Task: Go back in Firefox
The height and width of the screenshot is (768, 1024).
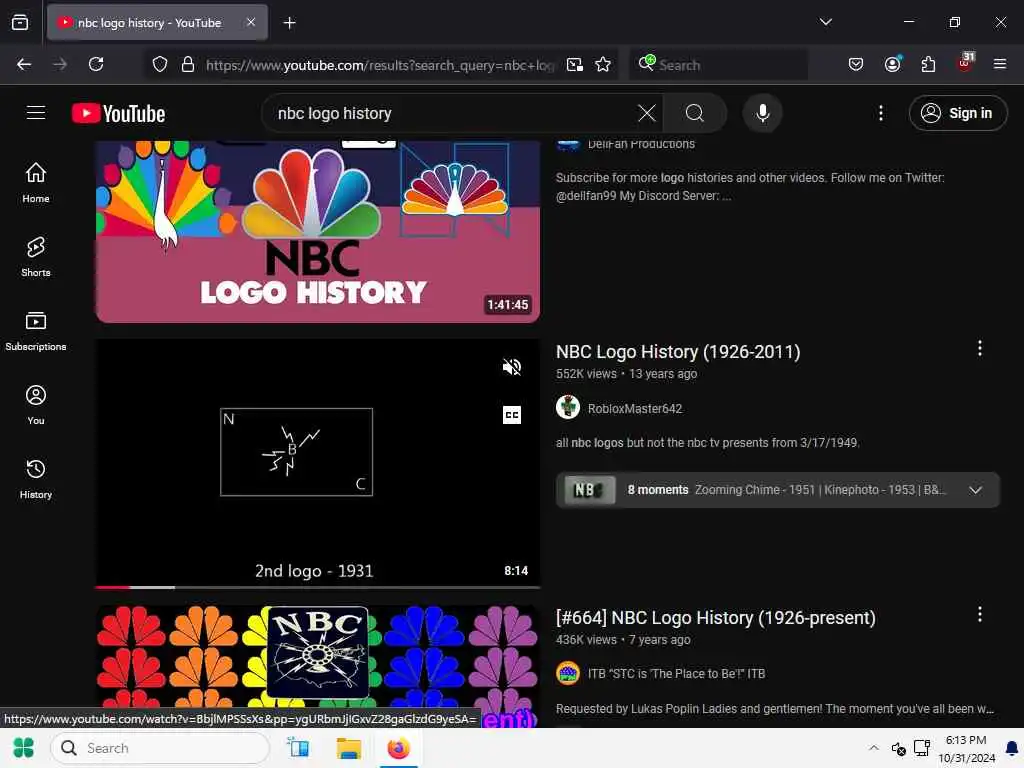Action: 24,64
